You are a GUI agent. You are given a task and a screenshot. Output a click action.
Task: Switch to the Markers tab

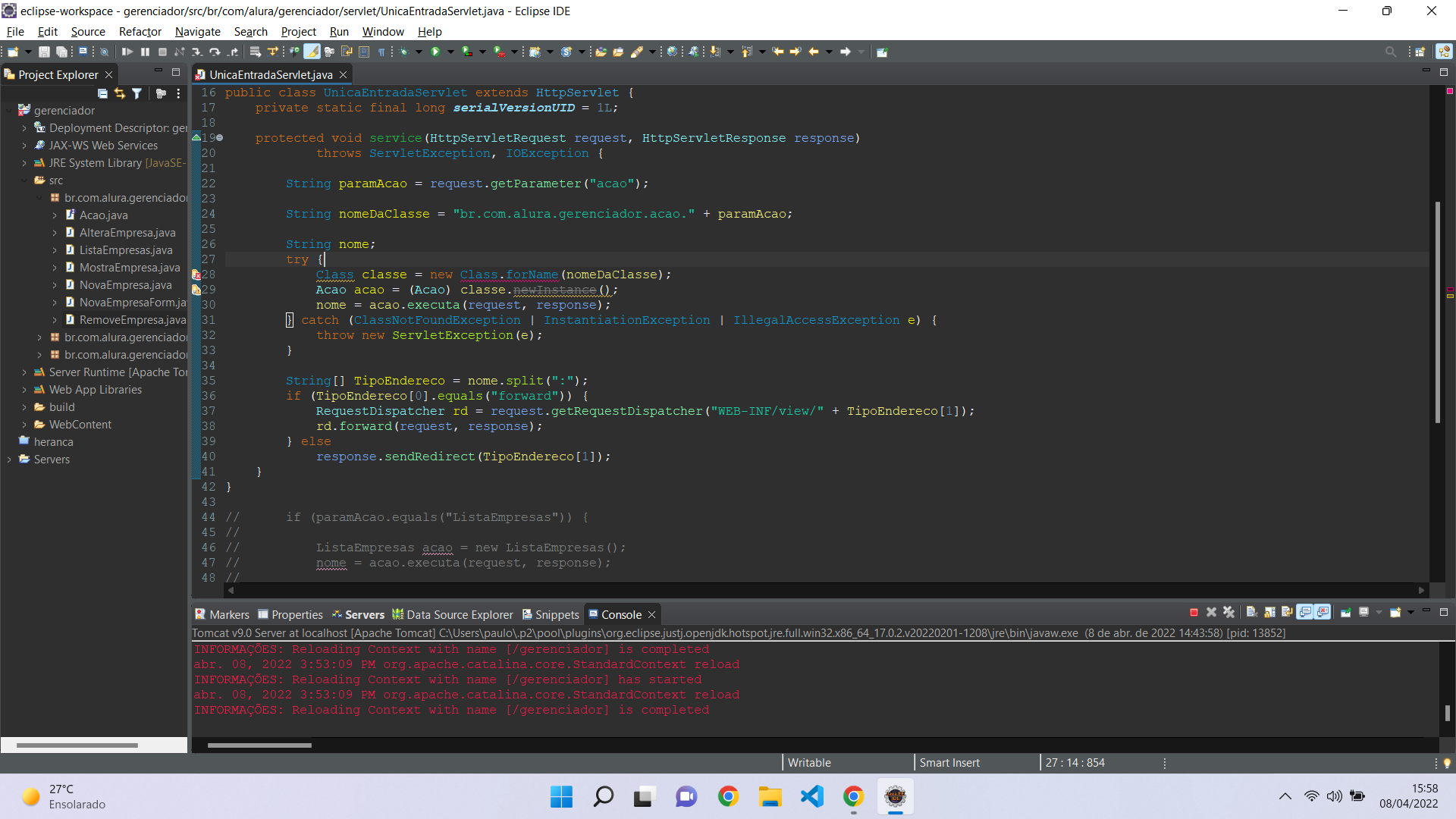[x=222, y=614]
